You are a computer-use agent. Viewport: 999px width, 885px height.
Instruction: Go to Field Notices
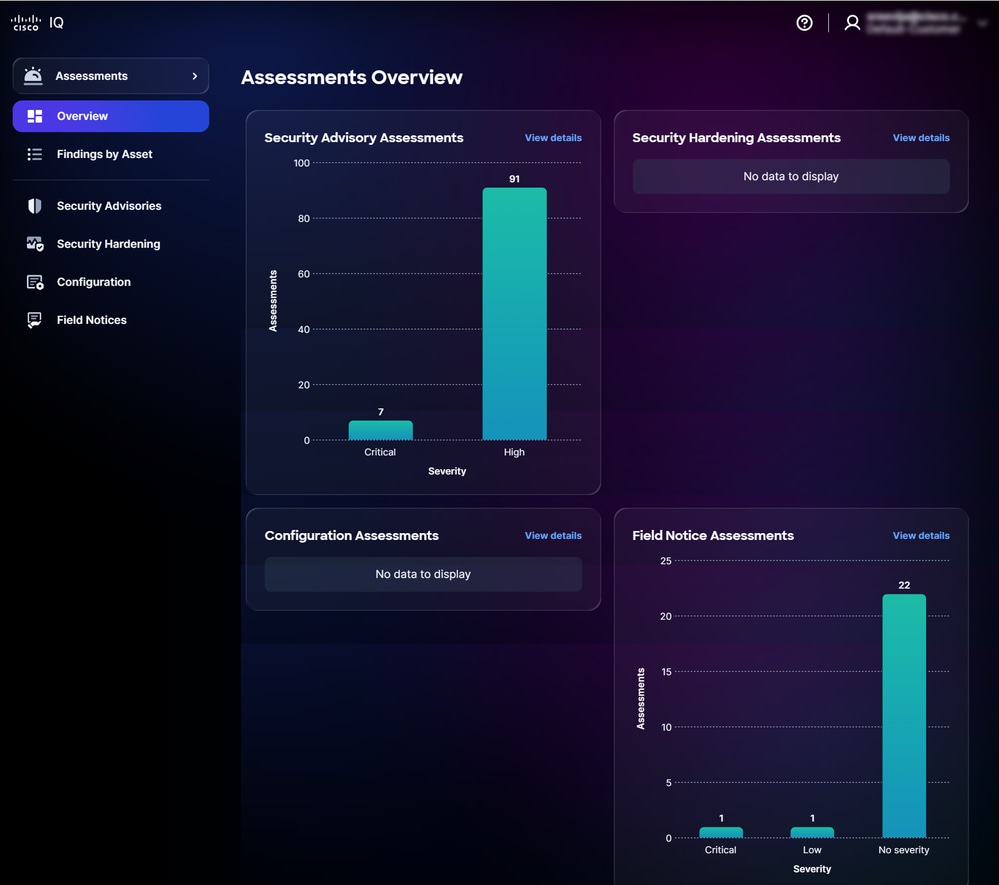coord(92,320)
